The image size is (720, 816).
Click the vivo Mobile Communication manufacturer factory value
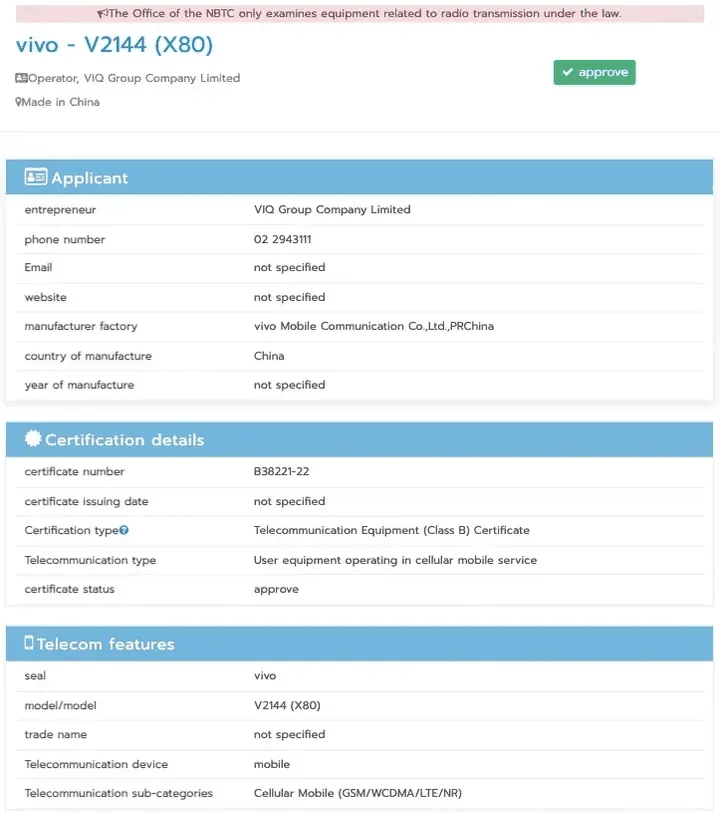(x=373, y=326)
